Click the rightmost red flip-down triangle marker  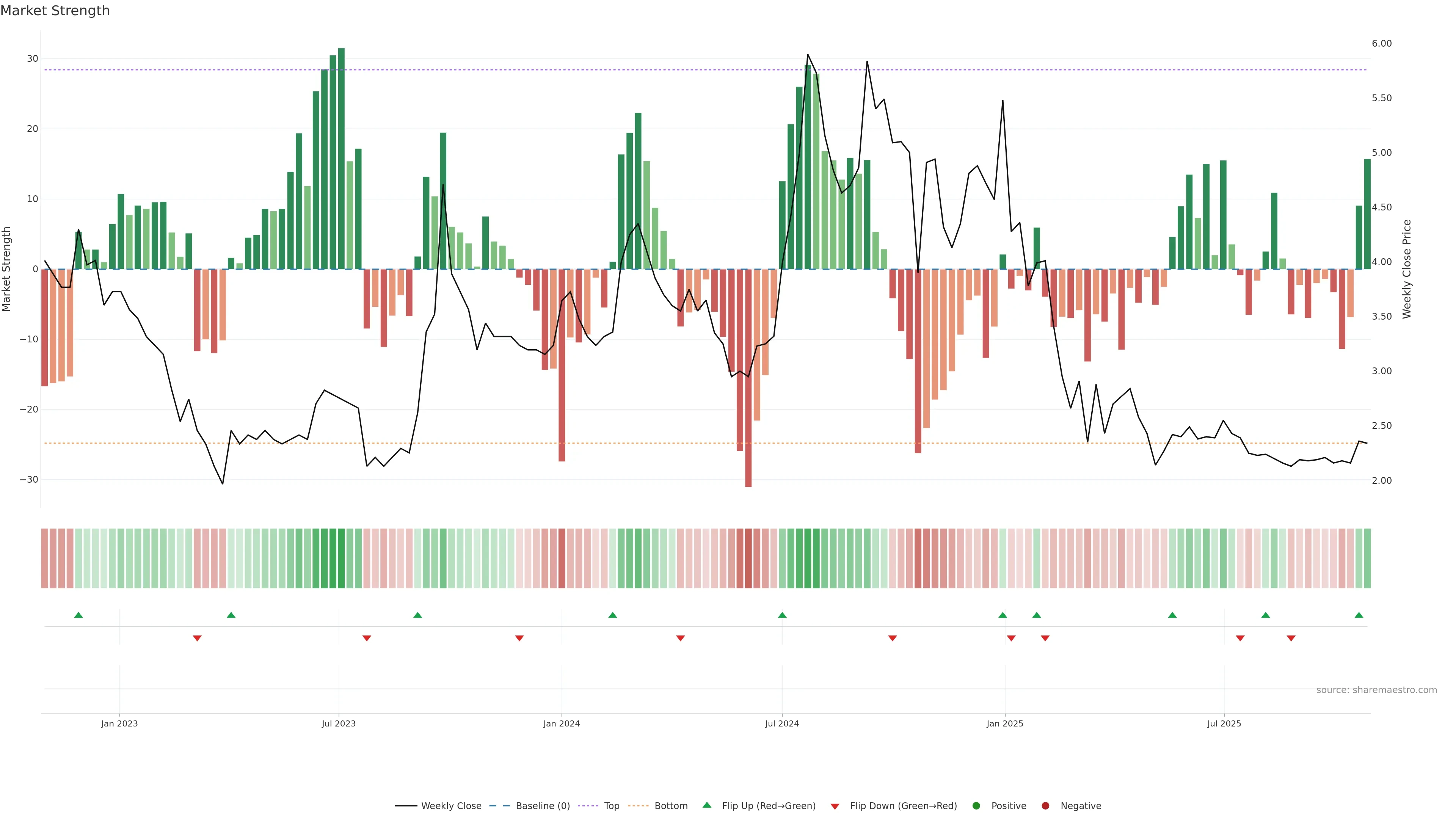point(1291,638)
